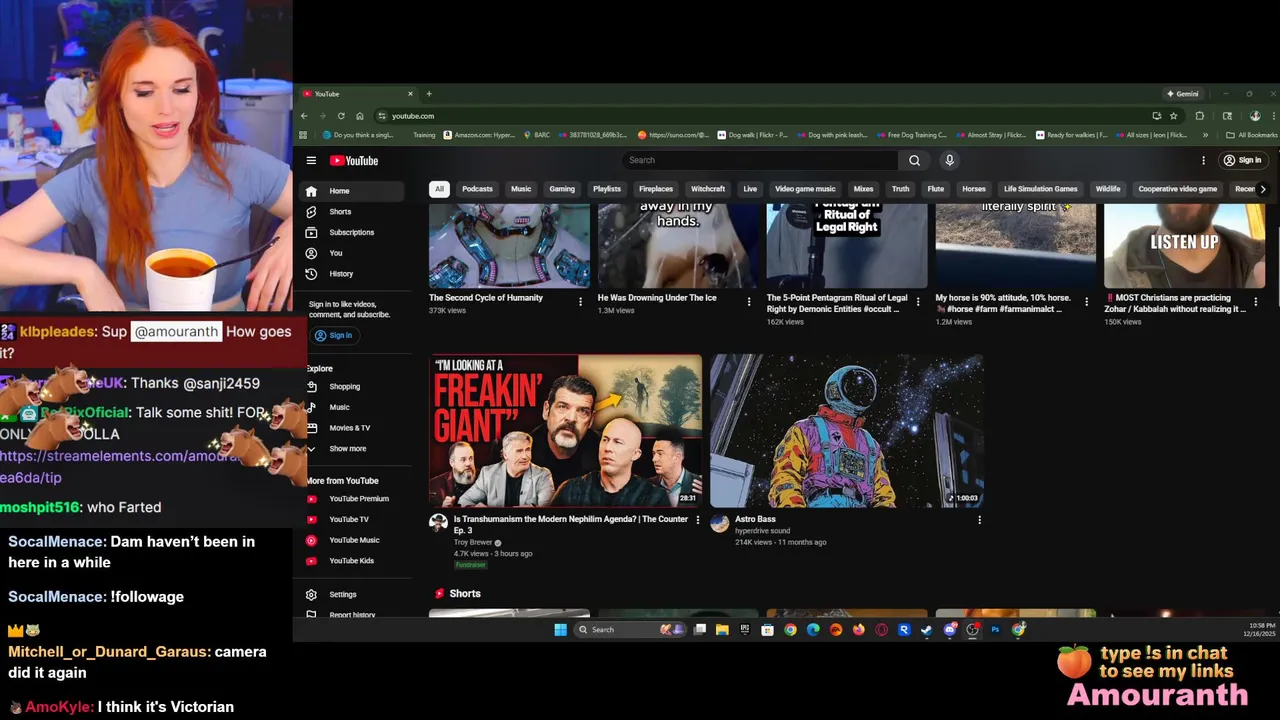Screen dimensions: 1280x720
Task: Select the Video game music chip
Action: [805, 189]
